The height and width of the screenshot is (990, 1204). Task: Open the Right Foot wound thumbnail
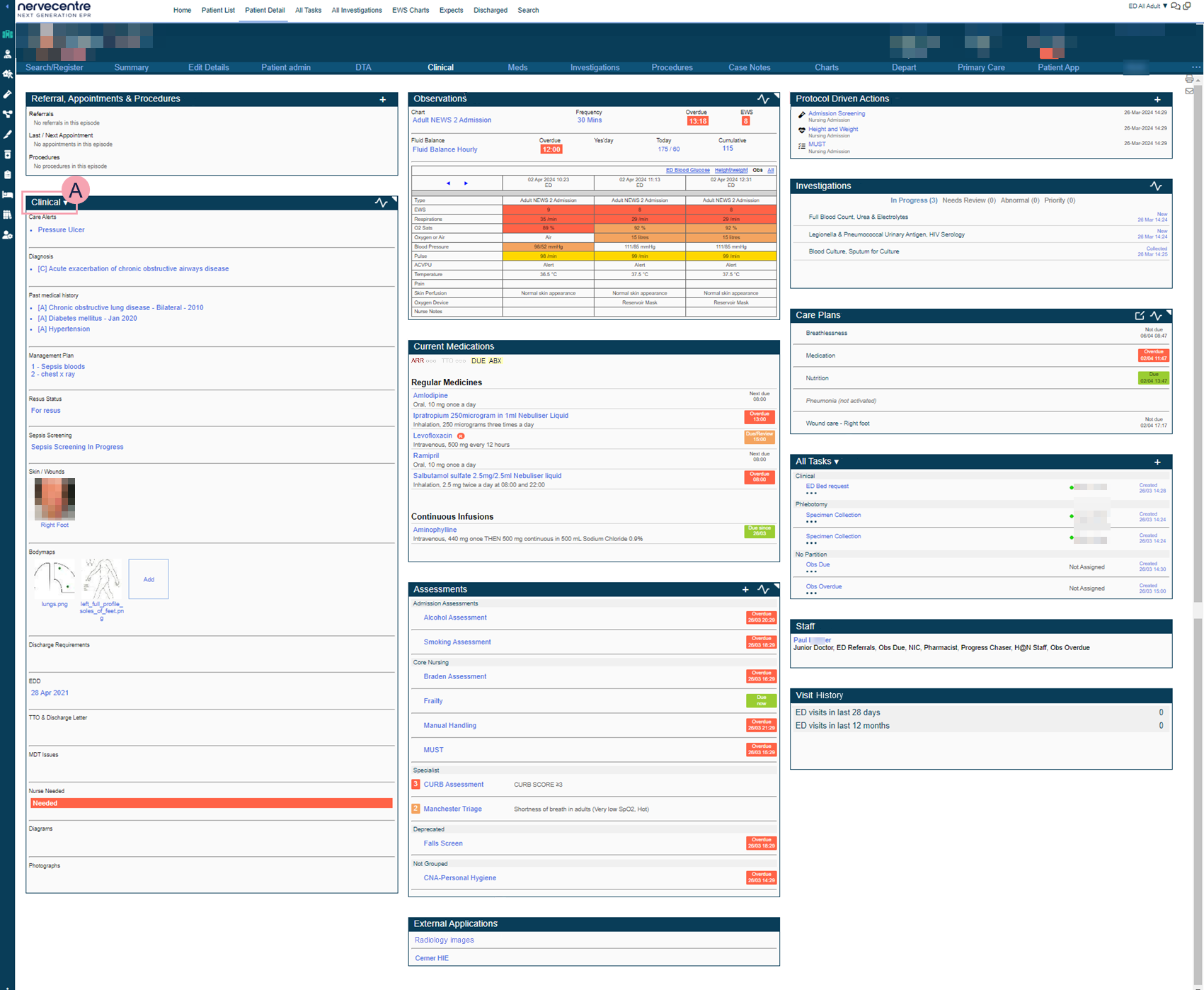pyautogui.click(x=55, y=499)
